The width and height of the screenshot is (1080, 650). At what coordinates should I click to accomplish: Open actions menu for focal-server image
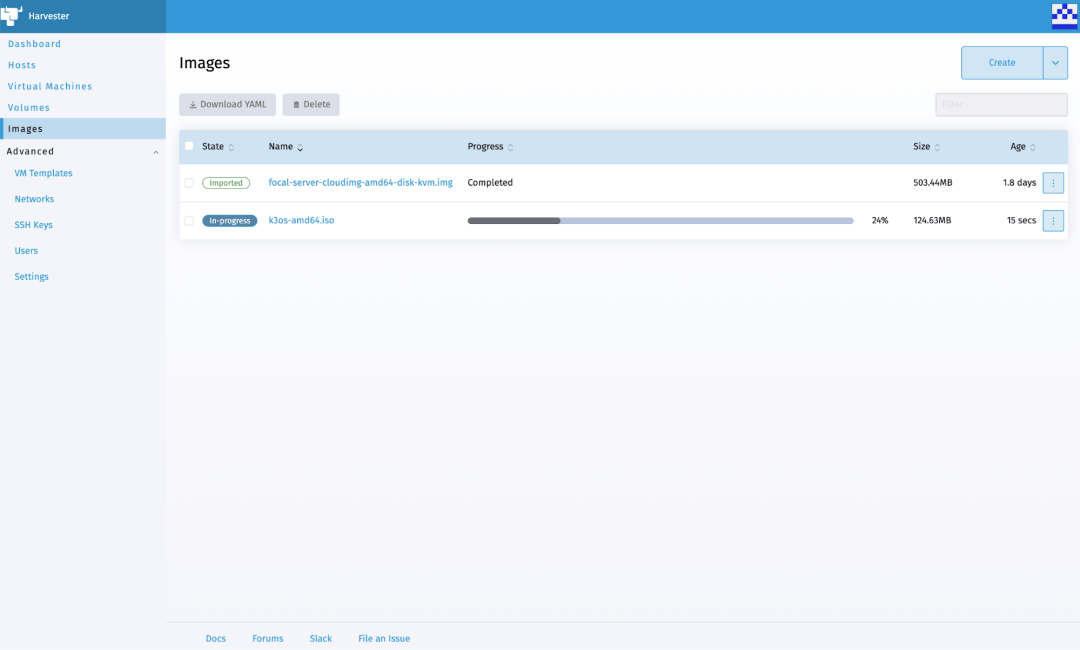1053,183
